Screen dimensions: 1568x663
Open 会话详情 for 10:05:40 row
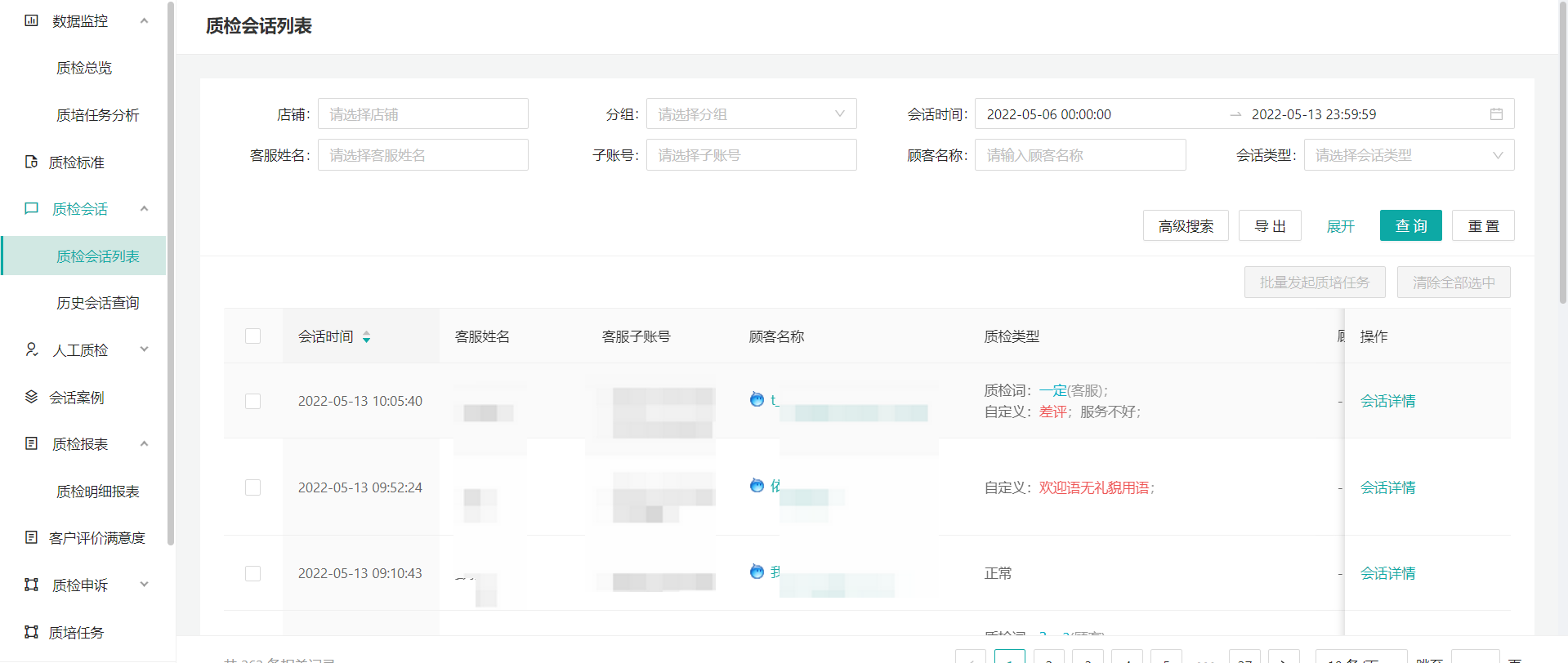click(1387, 401)
